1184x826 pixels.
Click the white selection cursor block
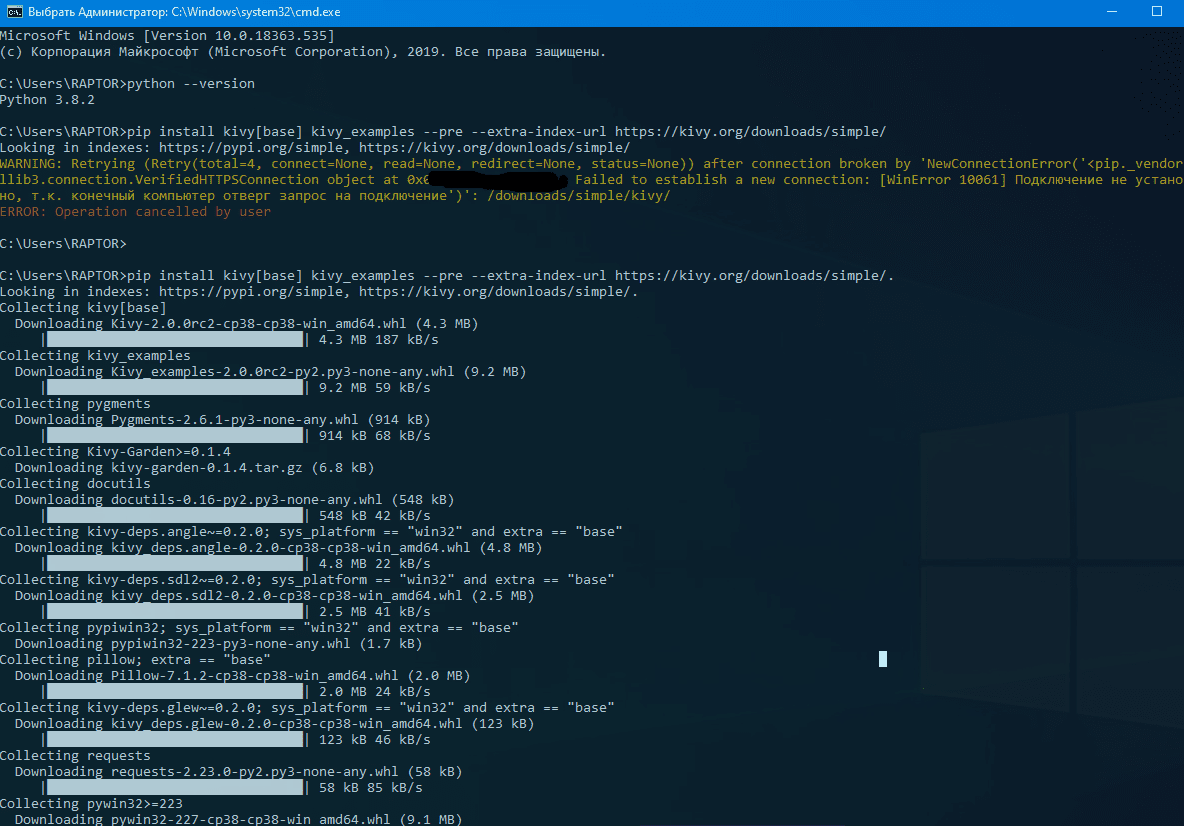[883, 658]
